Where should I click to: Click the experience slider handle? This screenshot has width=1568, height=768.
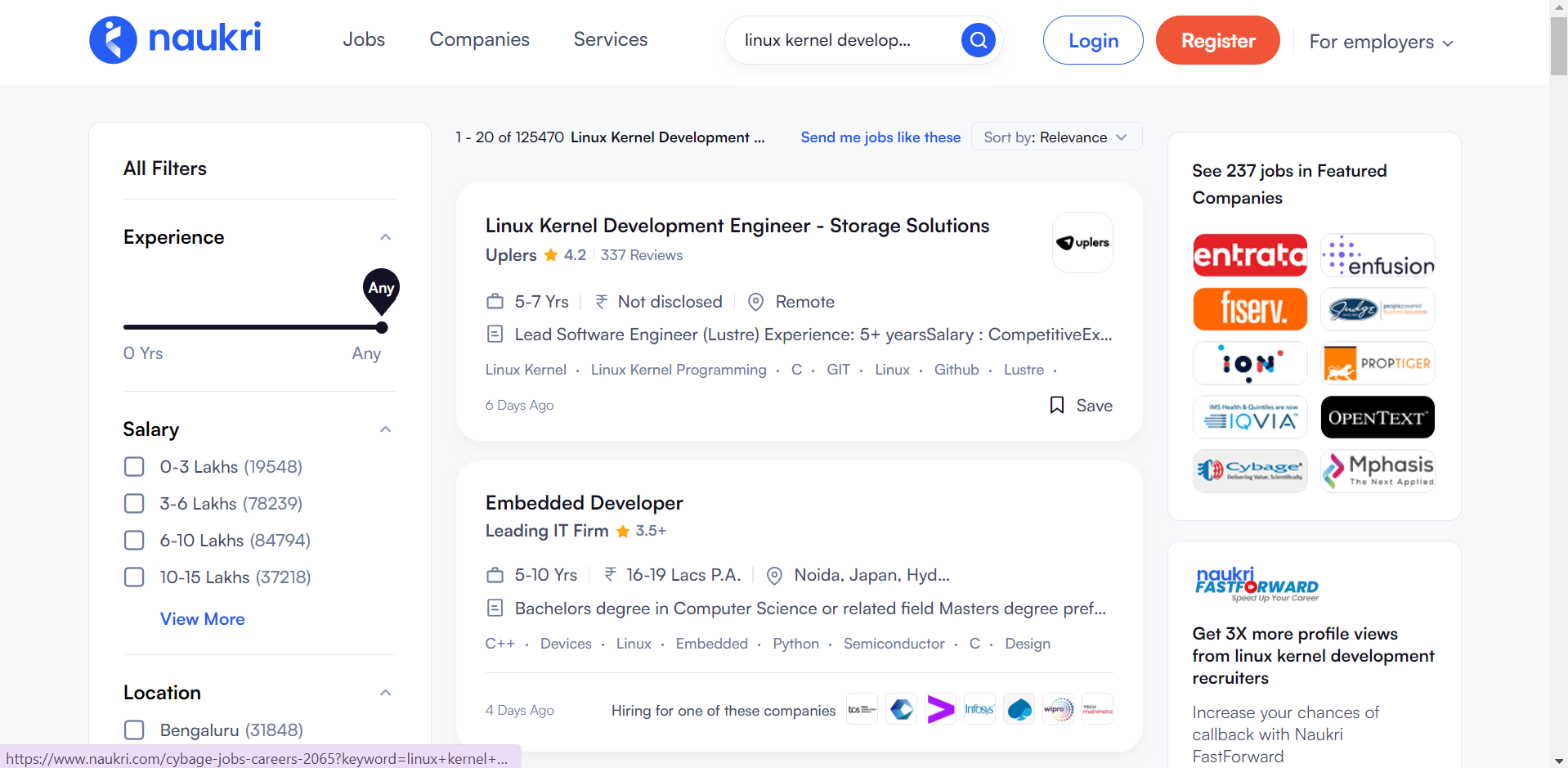point(382,328)
